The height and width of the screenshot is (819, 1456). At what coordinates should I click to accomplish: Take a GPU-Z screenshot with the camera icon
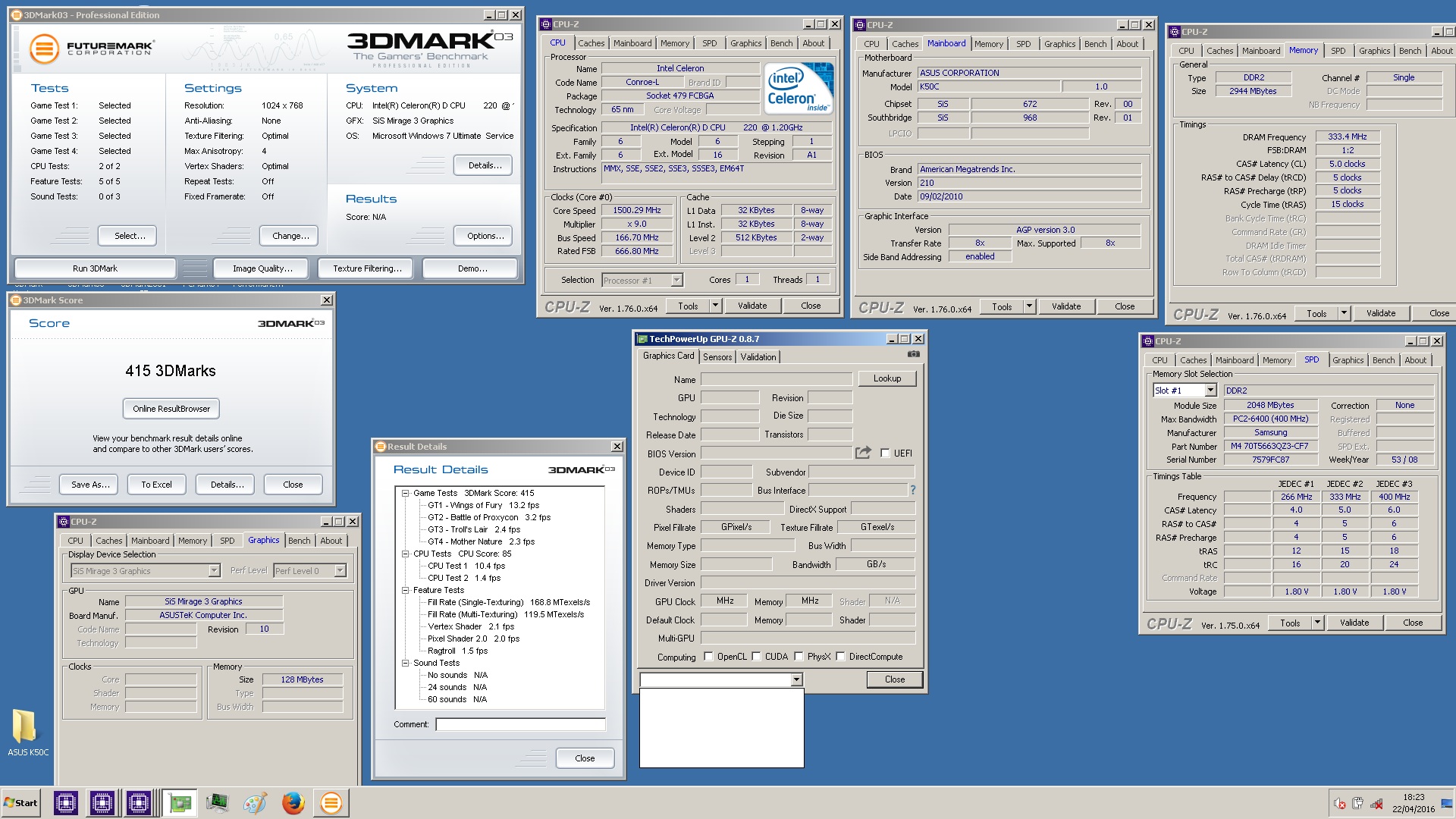coord(914,354)
